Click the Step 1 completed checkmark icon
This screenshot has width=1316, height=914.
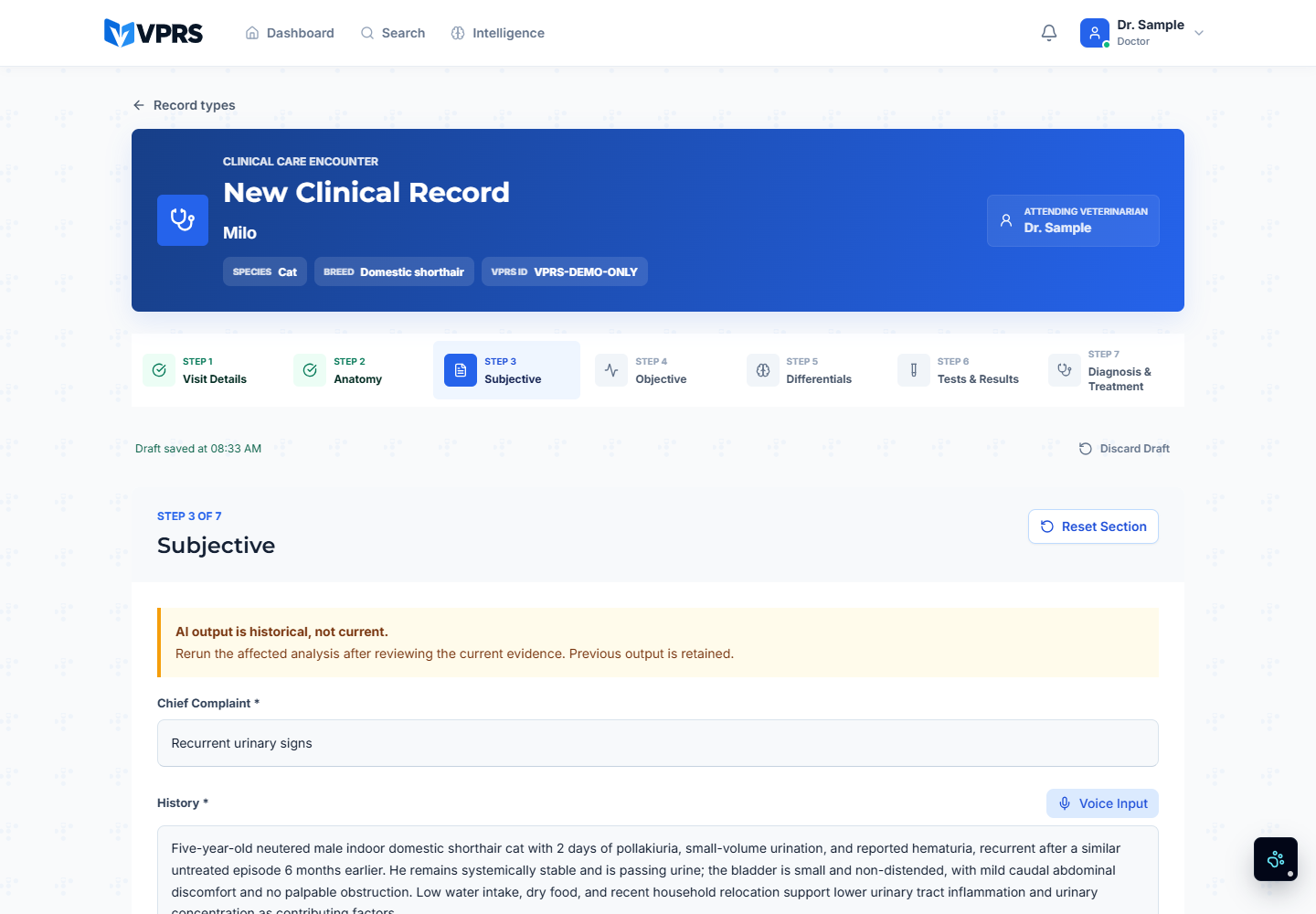pos(159,370)
